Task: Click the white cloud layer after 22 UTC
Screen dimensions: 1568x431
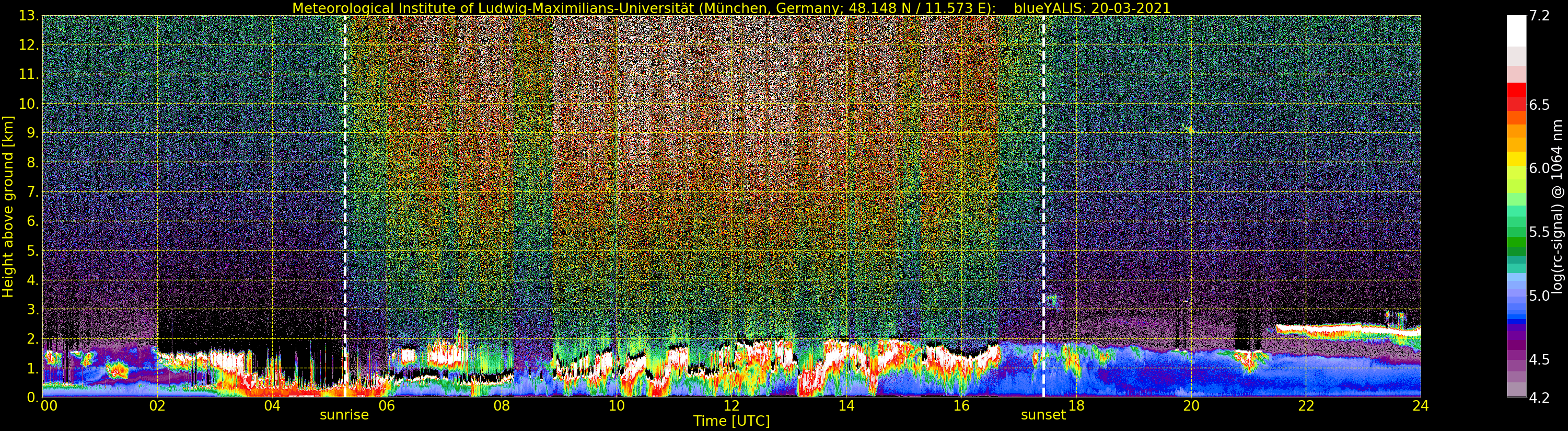Action: [1339, 330]
